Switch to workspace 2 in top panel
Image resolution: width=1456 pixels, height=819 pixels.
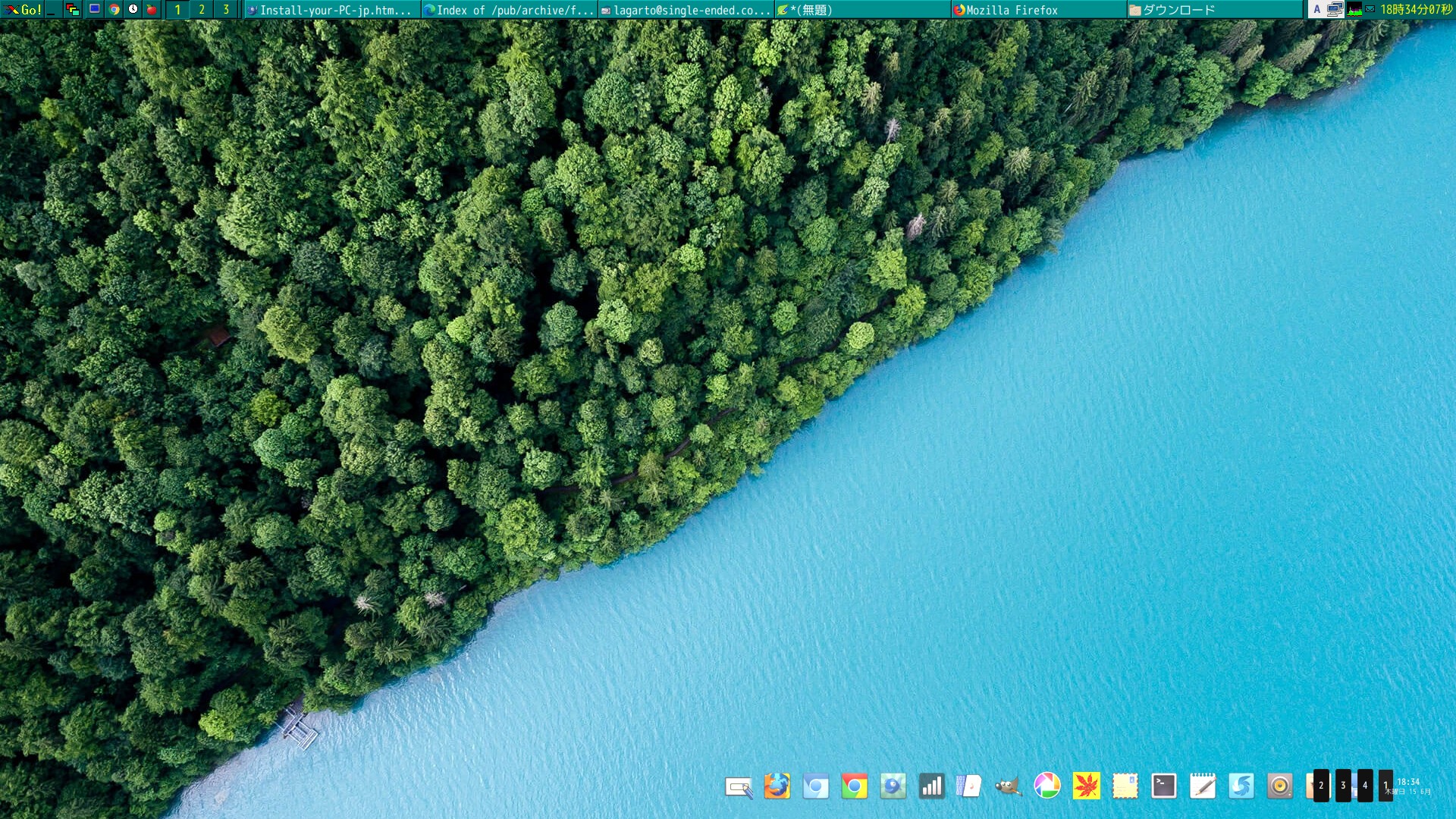click(202, 10)
